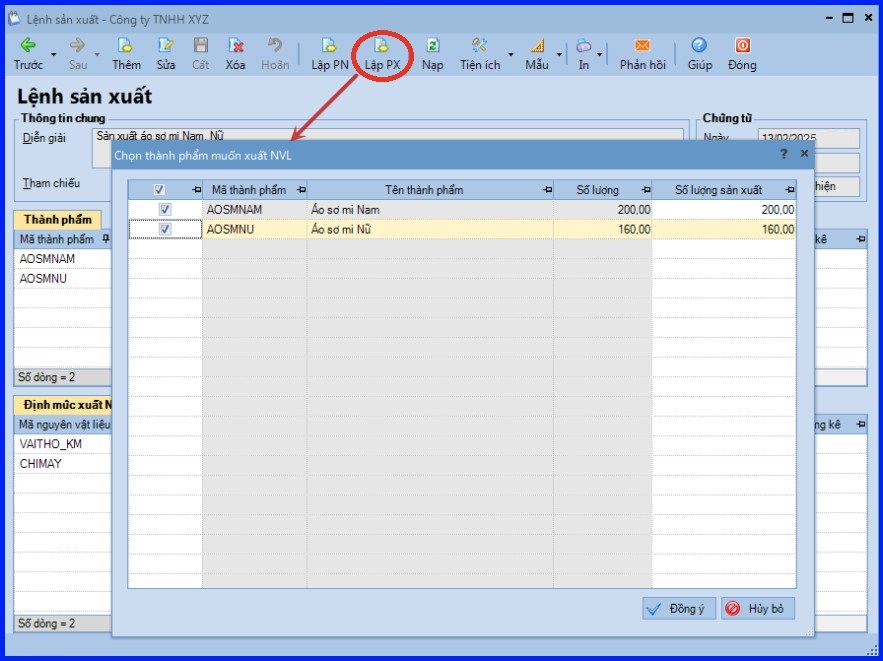The image size is (883, 661).
Task: Uncheck the AOSMNAM row checkbox
Action: coord(165,210)
